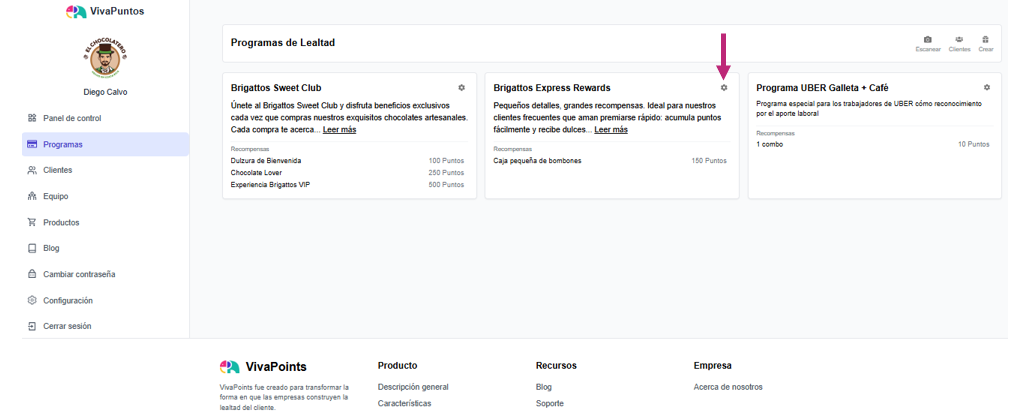
Task: Click the Programas de Lealtad heading
Action: point(283,43)
